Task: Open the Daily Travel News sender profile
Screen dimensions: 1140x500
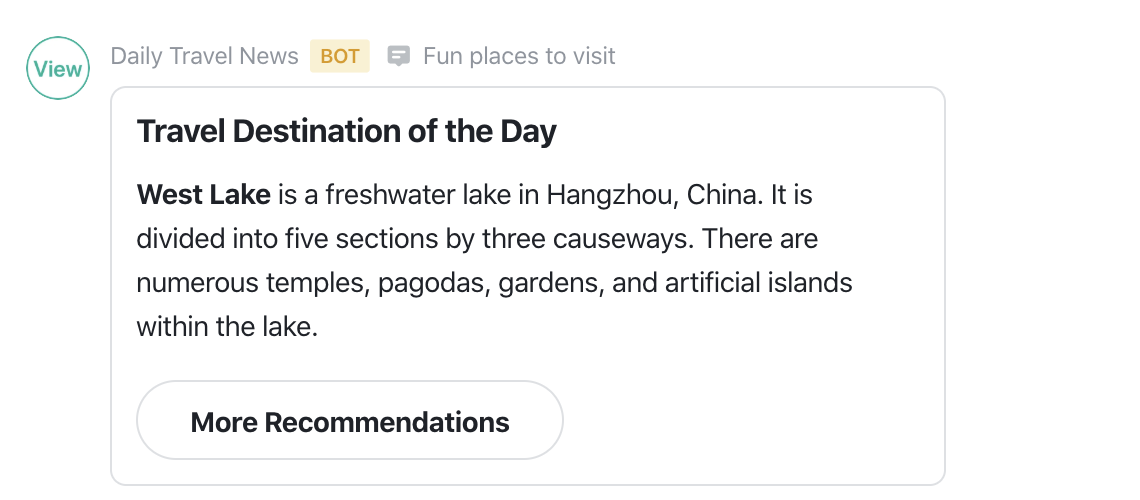Action: [x=204, y=56]
